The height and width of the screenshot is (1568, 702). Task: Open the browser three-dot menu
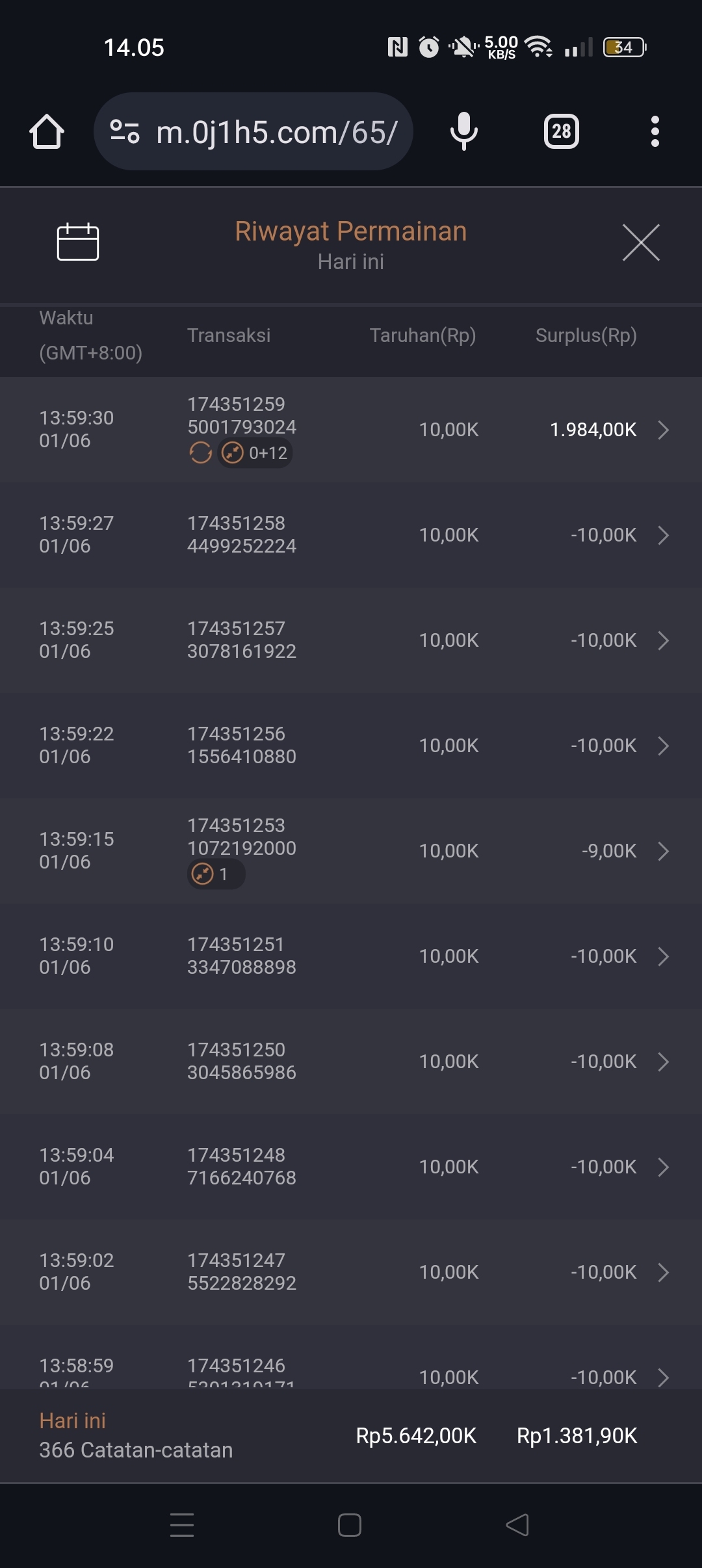pos(655,132)
